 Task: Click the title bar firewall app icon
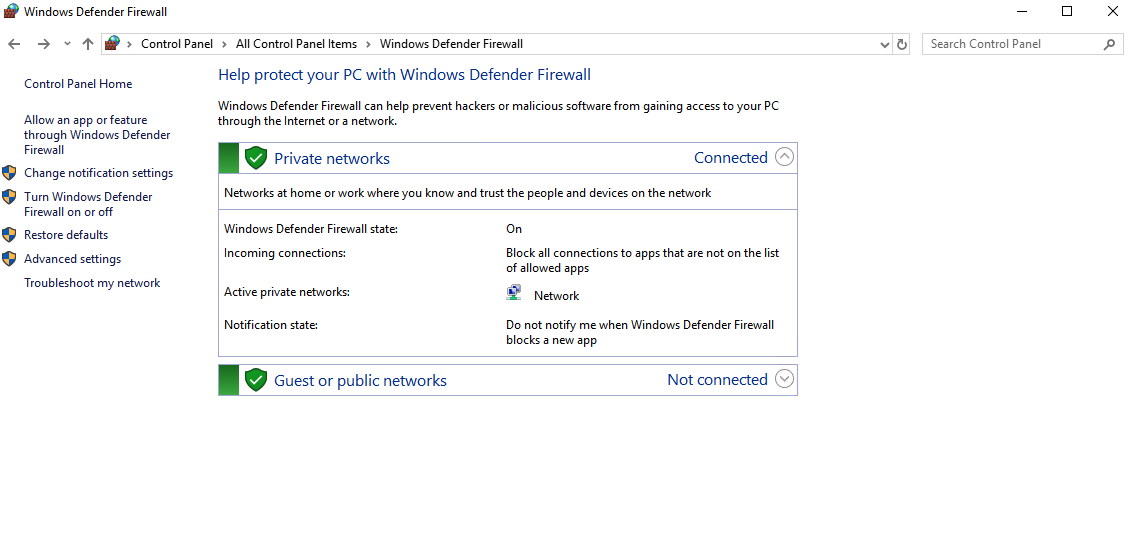coord(11,11)
